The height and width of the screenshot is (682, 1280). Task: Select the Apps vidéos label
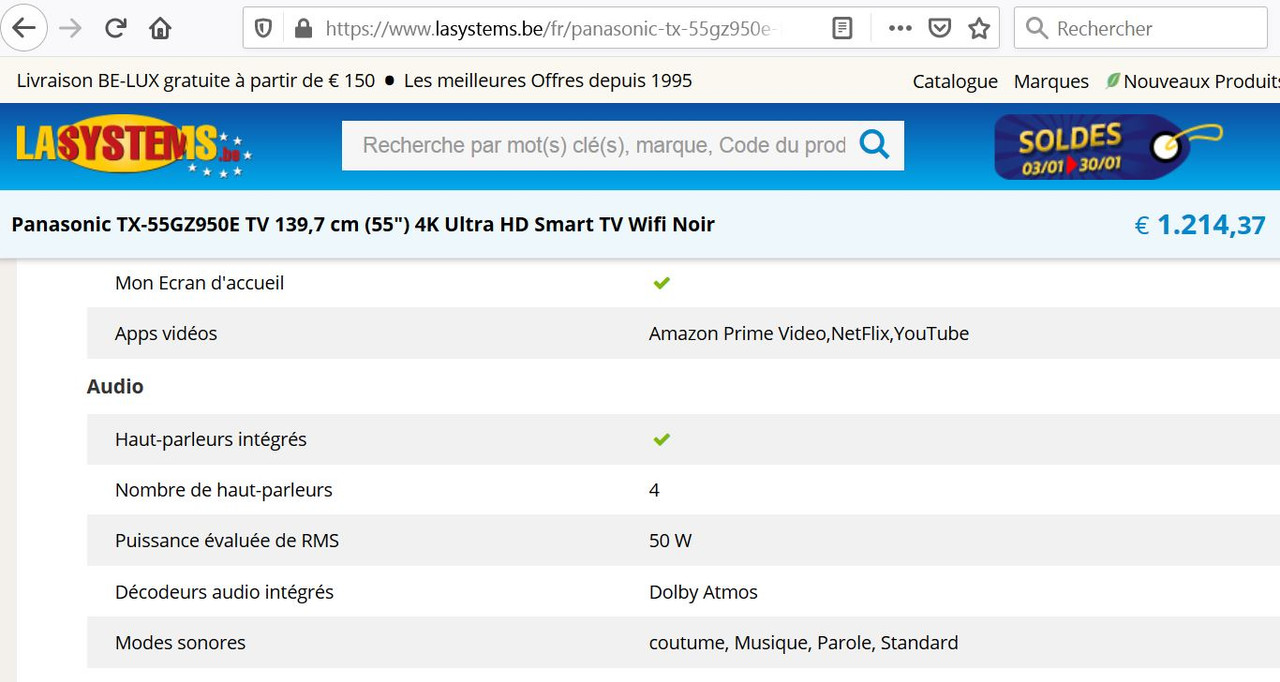(166, 333)
